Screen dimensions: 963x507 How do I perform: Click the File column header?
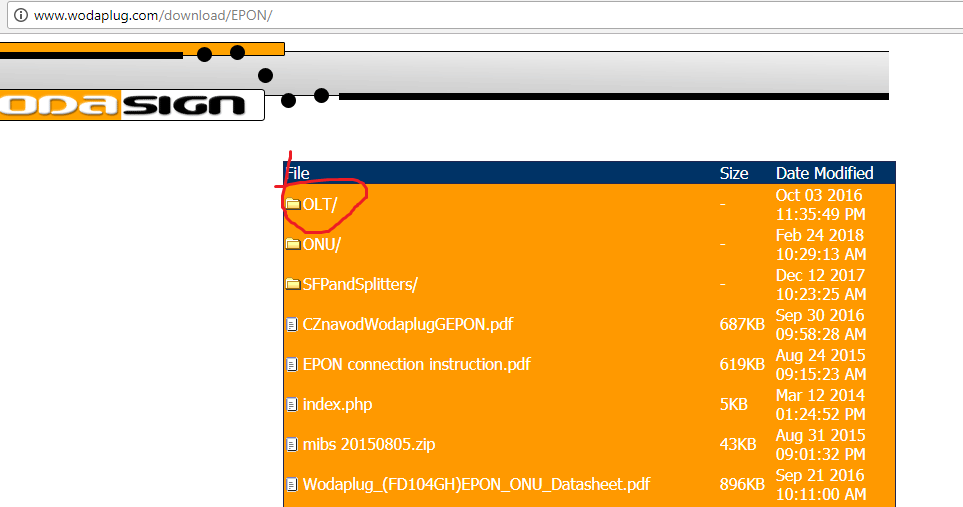click(x=298, y=173)
